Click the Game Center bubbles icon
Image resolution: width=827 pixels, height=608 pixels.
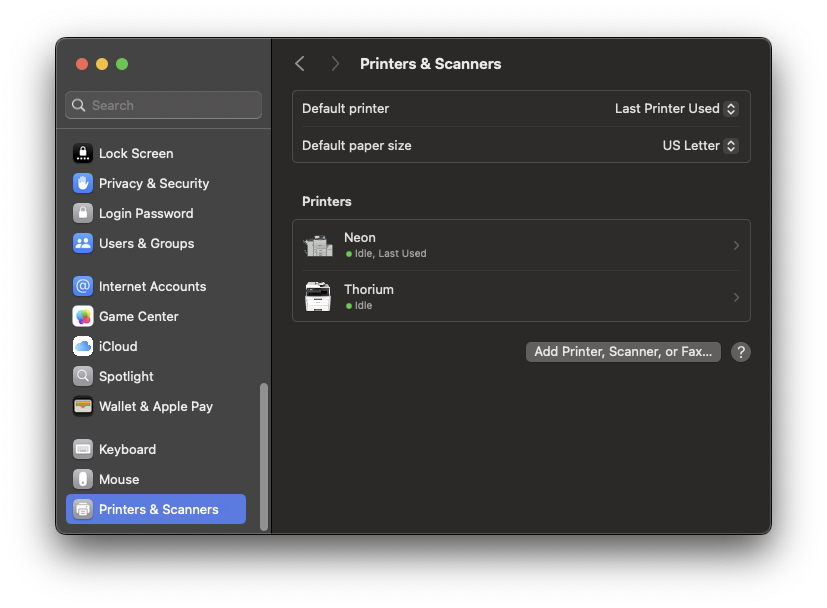click(83, 316)
